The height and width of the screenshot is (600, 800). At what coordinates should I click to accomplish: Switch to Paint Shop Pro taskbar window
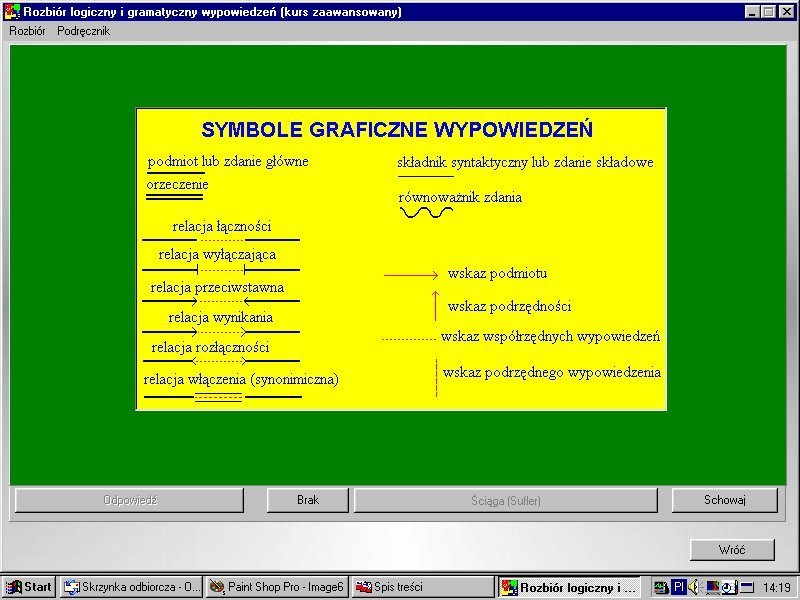(277, 587)
